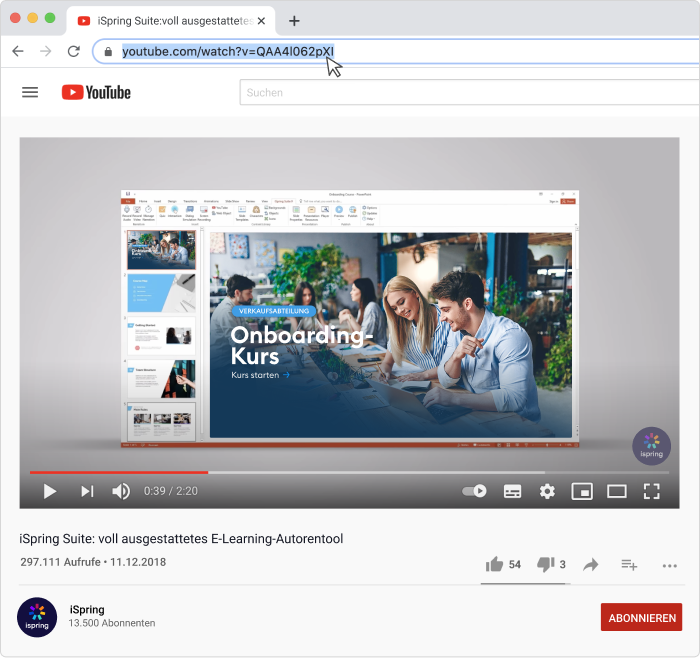Click the 13.500 Abonnenten text
This screenshot has width=700, height=658.
point(112,623)
